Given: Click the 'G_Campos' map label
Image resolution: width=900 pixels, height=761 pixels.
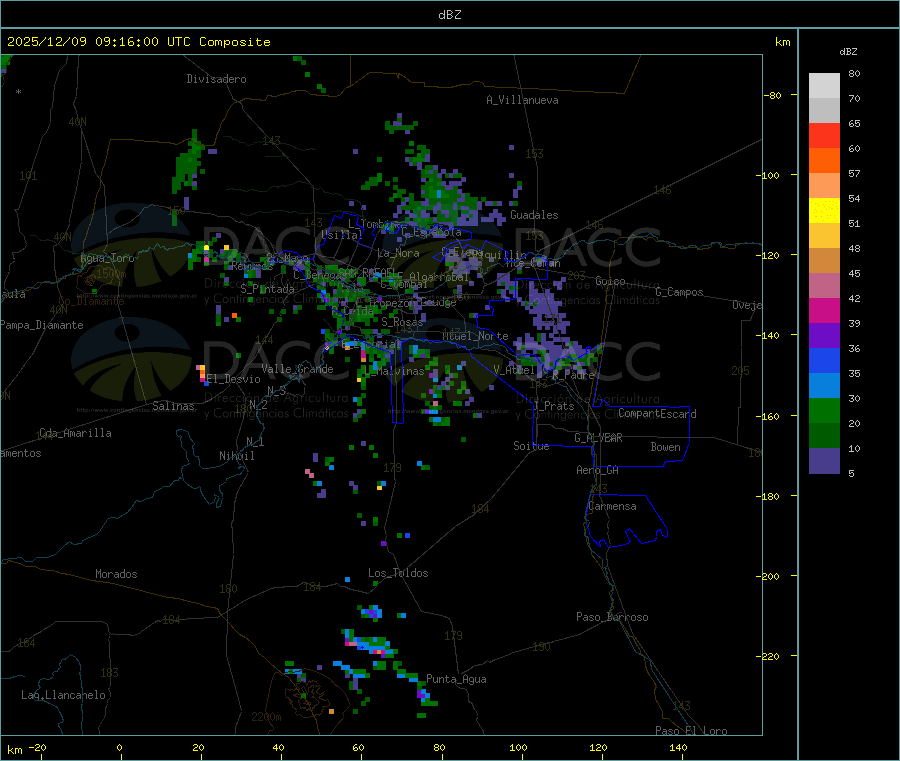Looking at the screenshot, I should pos(680,292).
